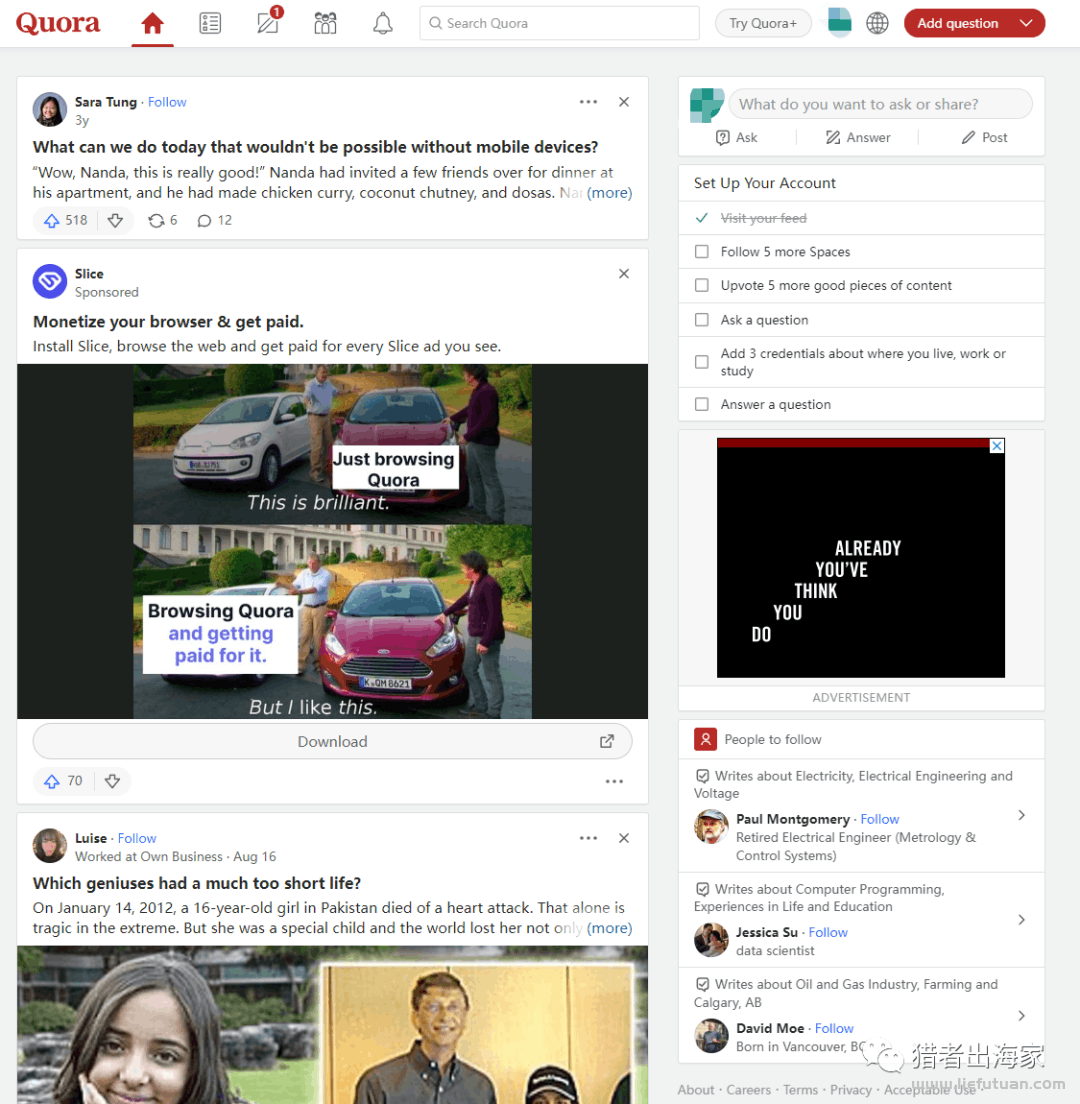Click Jessica Su's avatar

[x=711, y=939]
